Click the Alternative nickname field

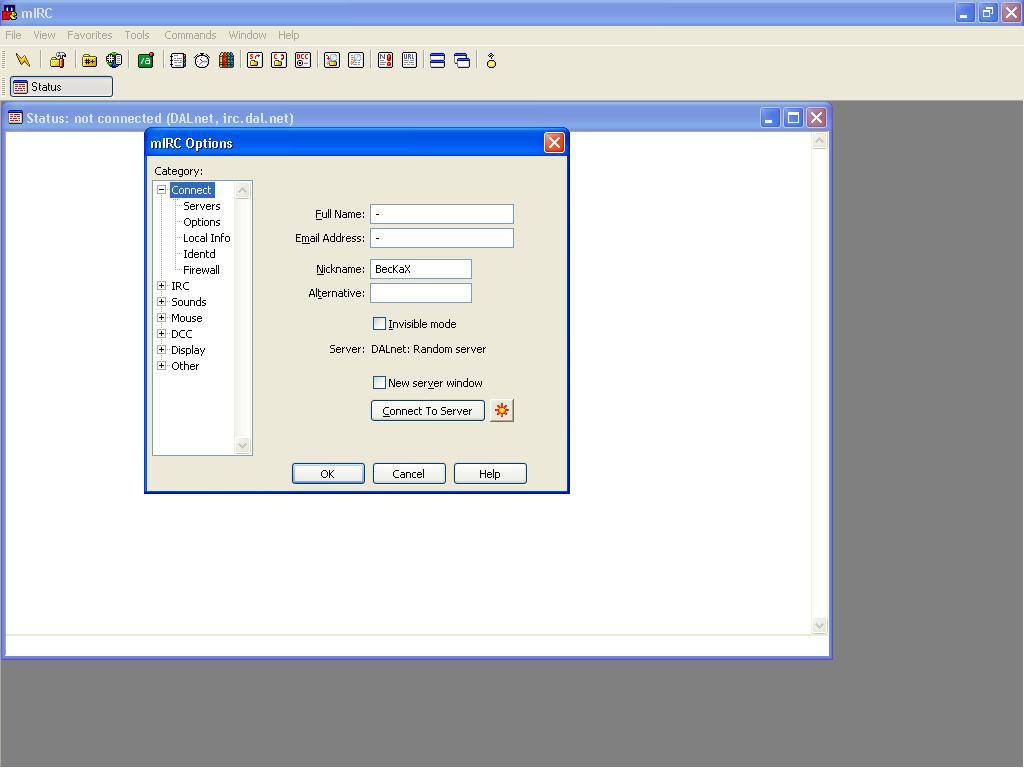coord(421,293)
